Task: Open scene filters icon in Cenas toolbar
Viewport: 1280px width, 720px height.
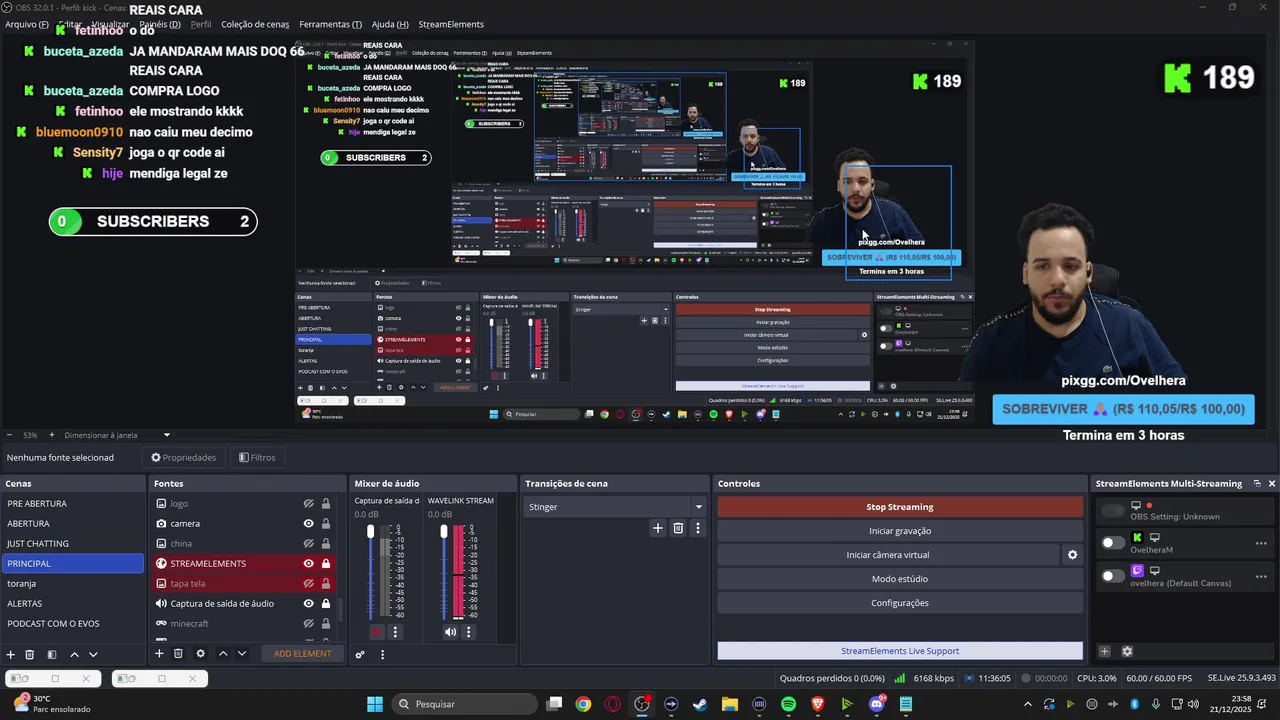Action: [x=51, y=654]
